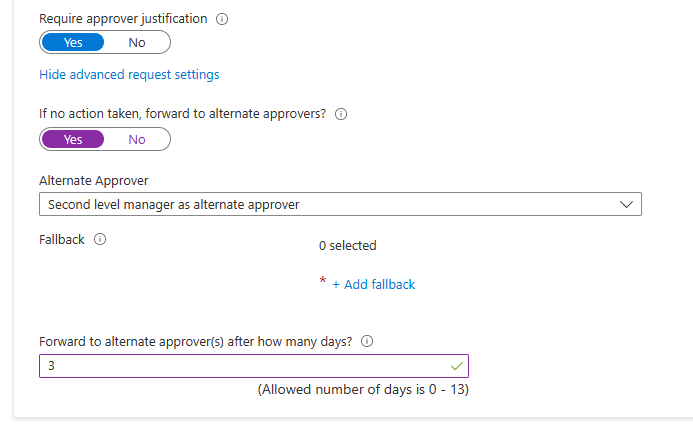The width and height of the screenshot is (693, 447).
Task: Select Yes for Require approver justification
Action: point(74,42)
